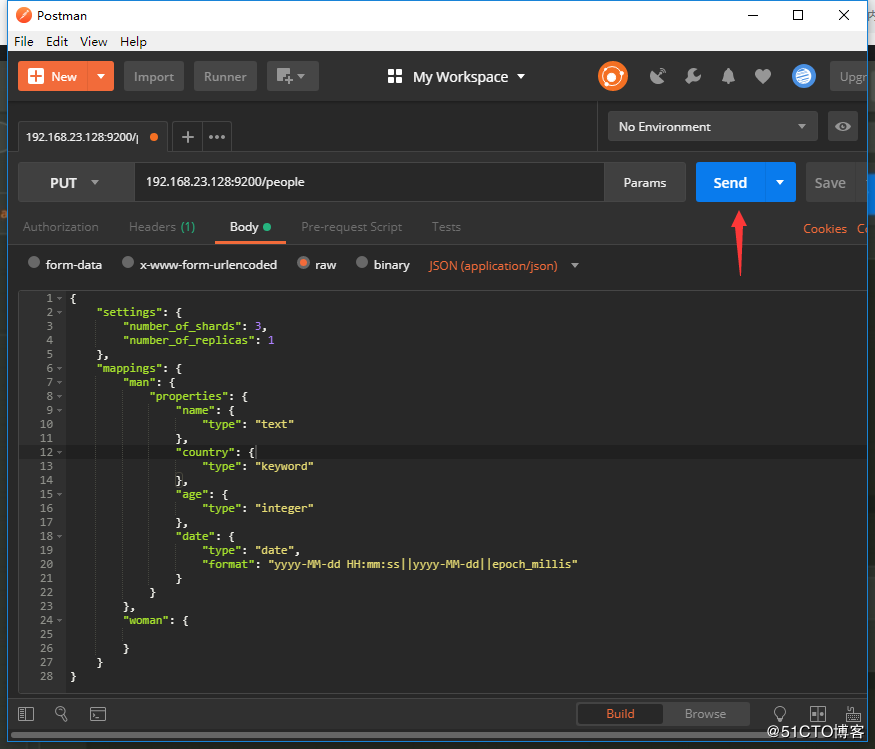Open the bootcamp lightbulb icon
The width and height of the screenshot is (875, 749).
coord(780,714)
